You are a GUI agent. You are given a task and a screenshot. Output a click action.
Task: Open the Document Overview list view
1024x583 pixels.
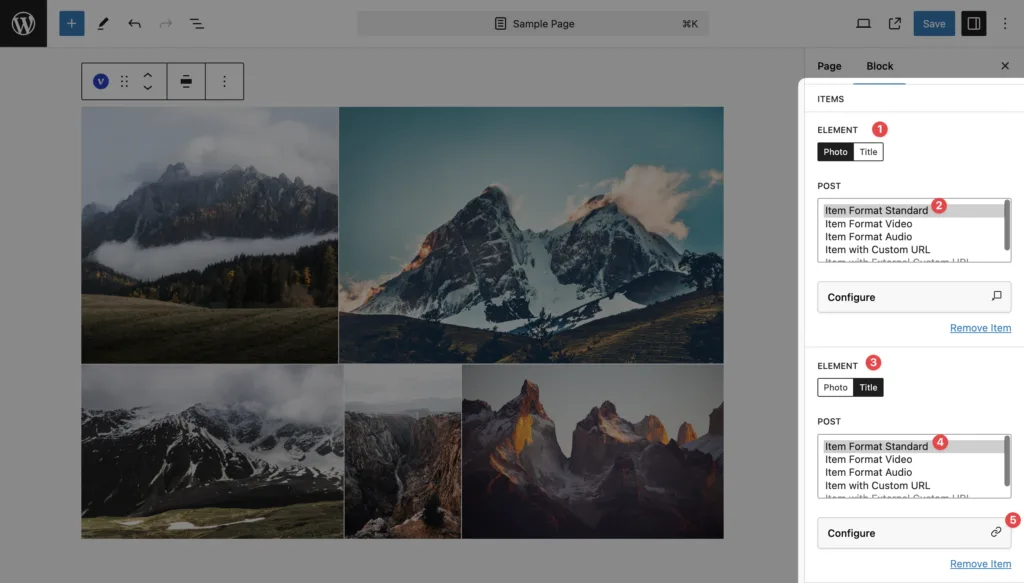pyautogui.click(x=197, y=24)
